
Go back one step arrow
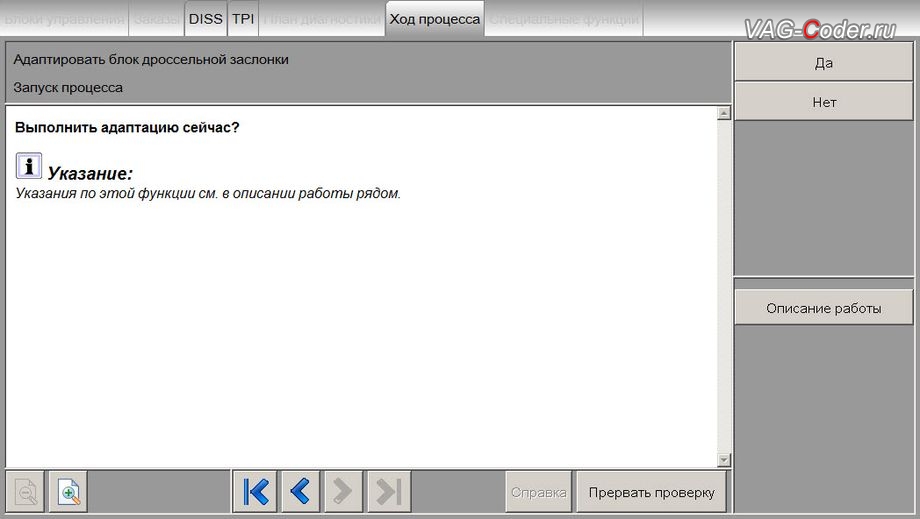click(x=300, y=491)
